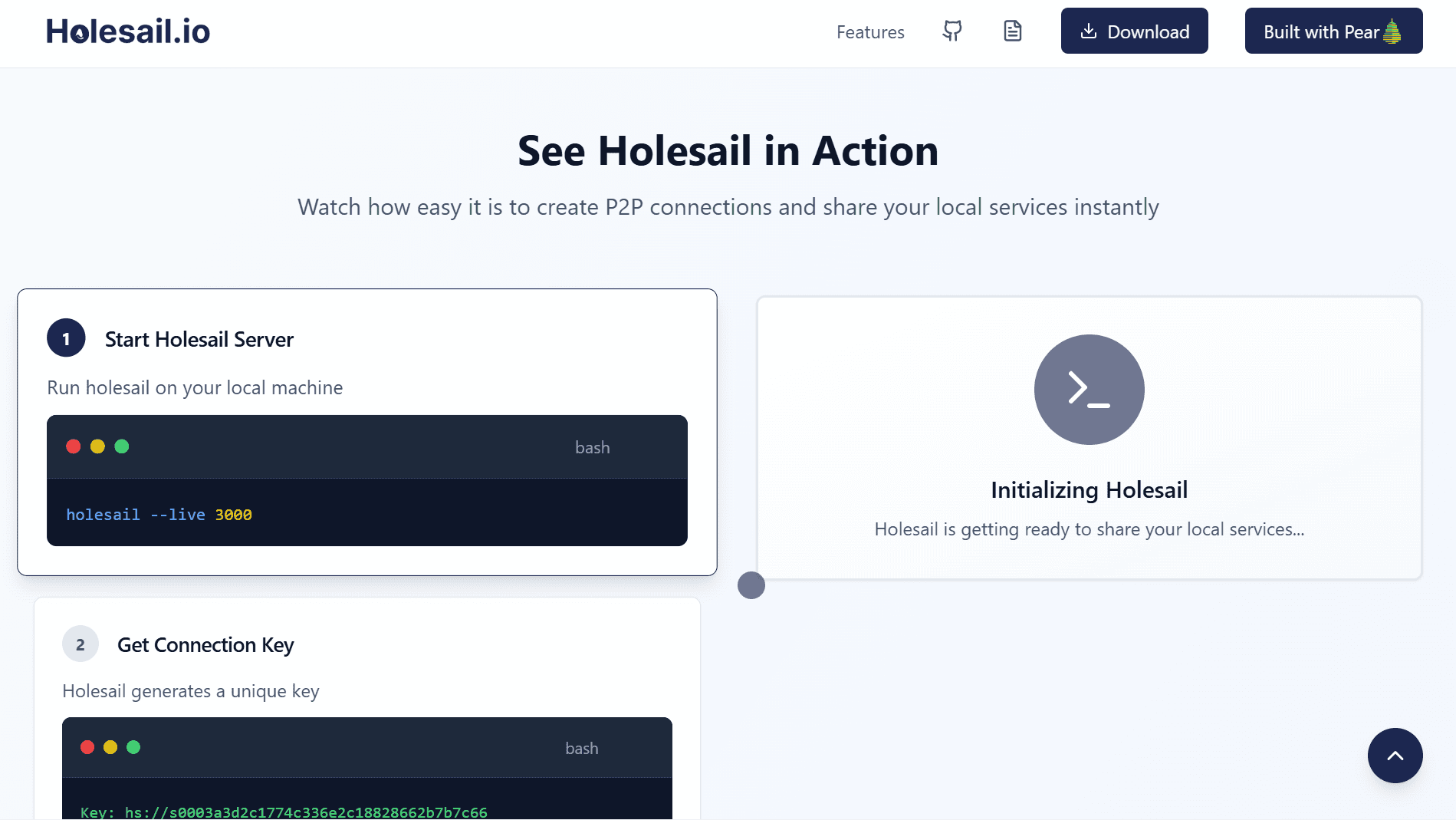Open the GitHub repository icon link
The height and width of the screenshot is (820, 1456).
(952, 31)
